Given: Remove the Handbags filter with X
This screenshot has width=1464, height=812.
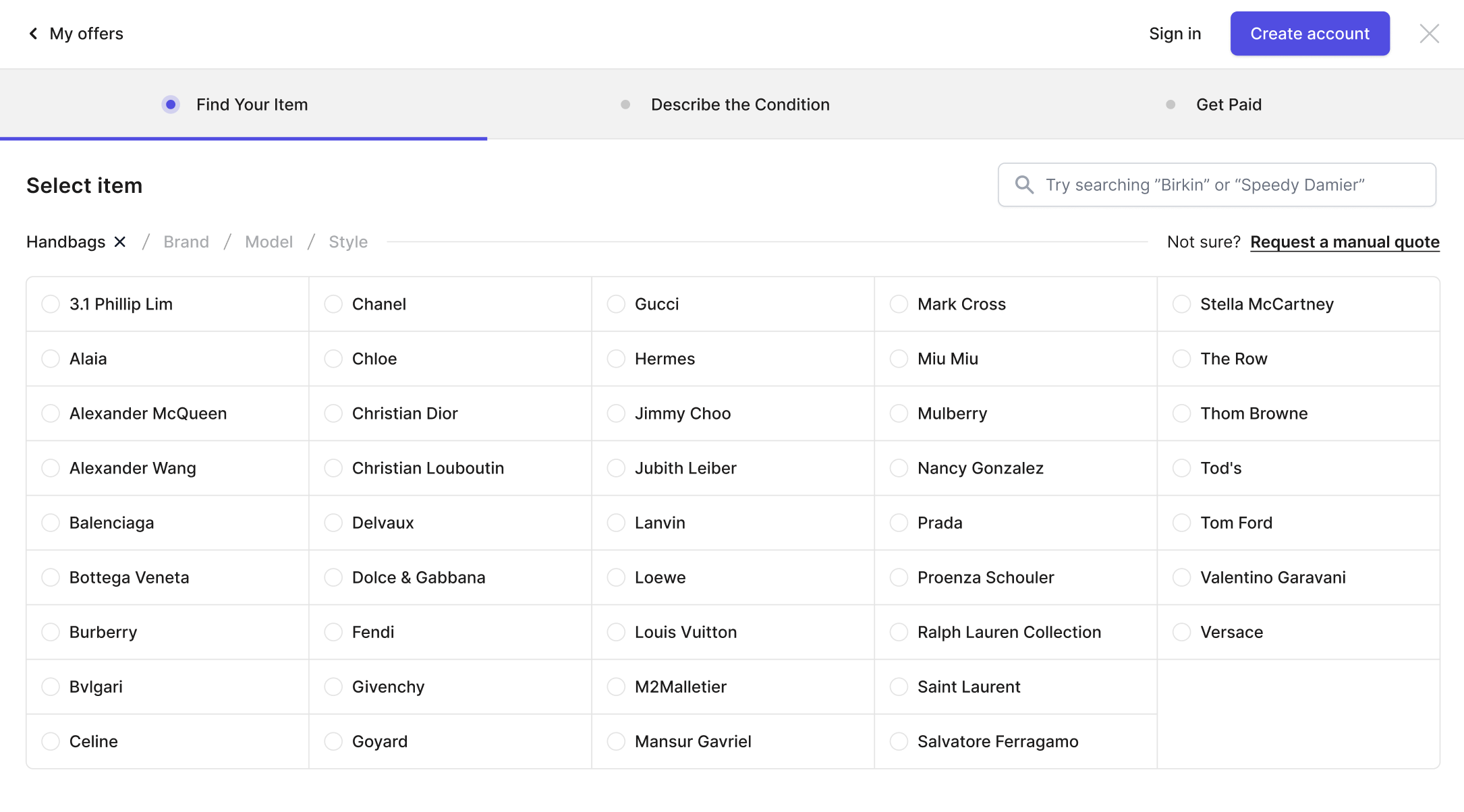Looking at the screenshot, I should 120,242.
